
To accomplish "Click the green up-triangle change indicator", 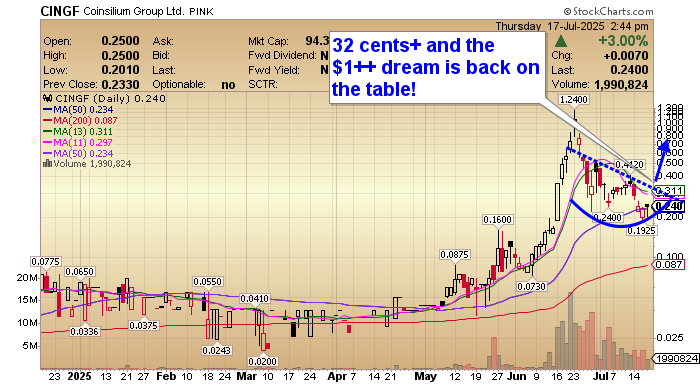I will click(x=561, y=42).
